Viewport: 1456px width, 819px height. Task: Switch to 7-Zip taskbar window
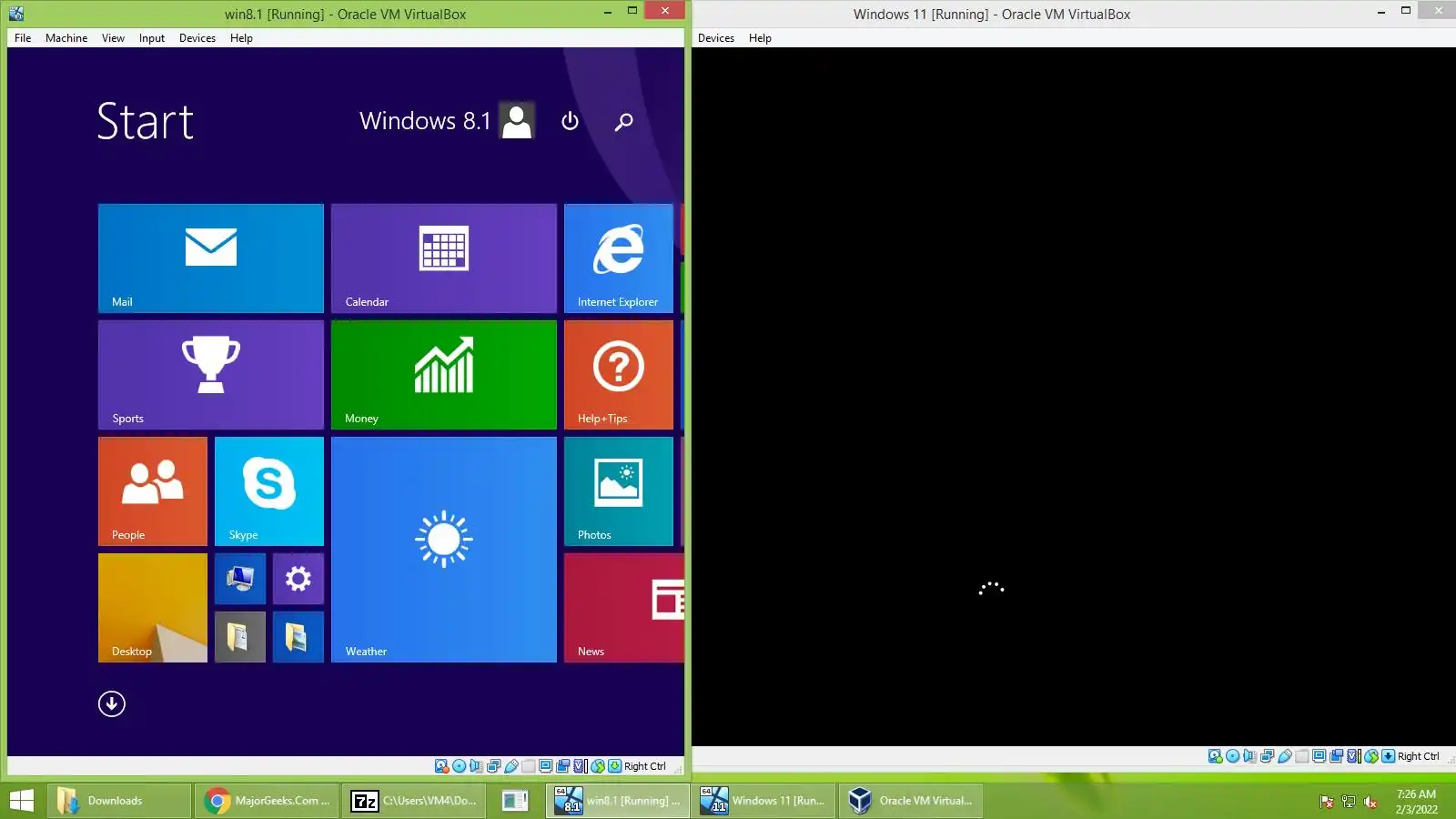pyautogui.click(x=414, y=801)
